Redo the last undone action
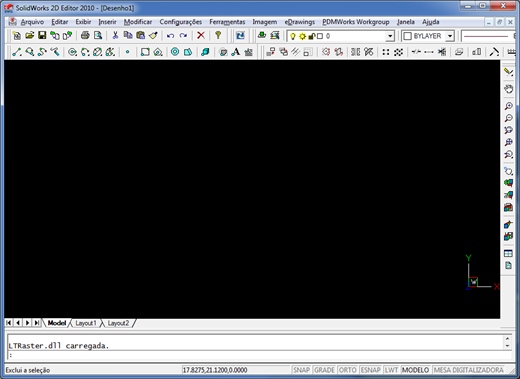The image size is (520, 379). tap(183, 35)
